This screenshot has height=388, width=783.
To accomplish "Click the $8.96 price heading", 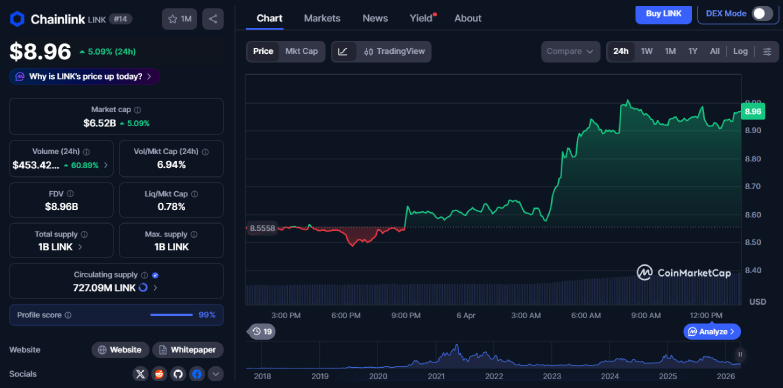I will [40, 52].
